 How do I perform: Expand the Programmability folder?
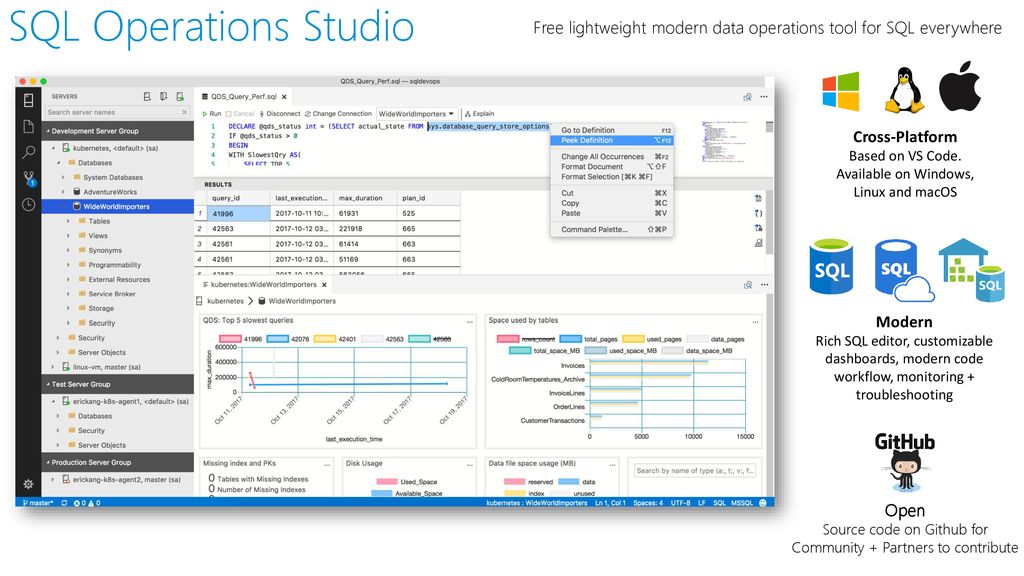(69, 264)
